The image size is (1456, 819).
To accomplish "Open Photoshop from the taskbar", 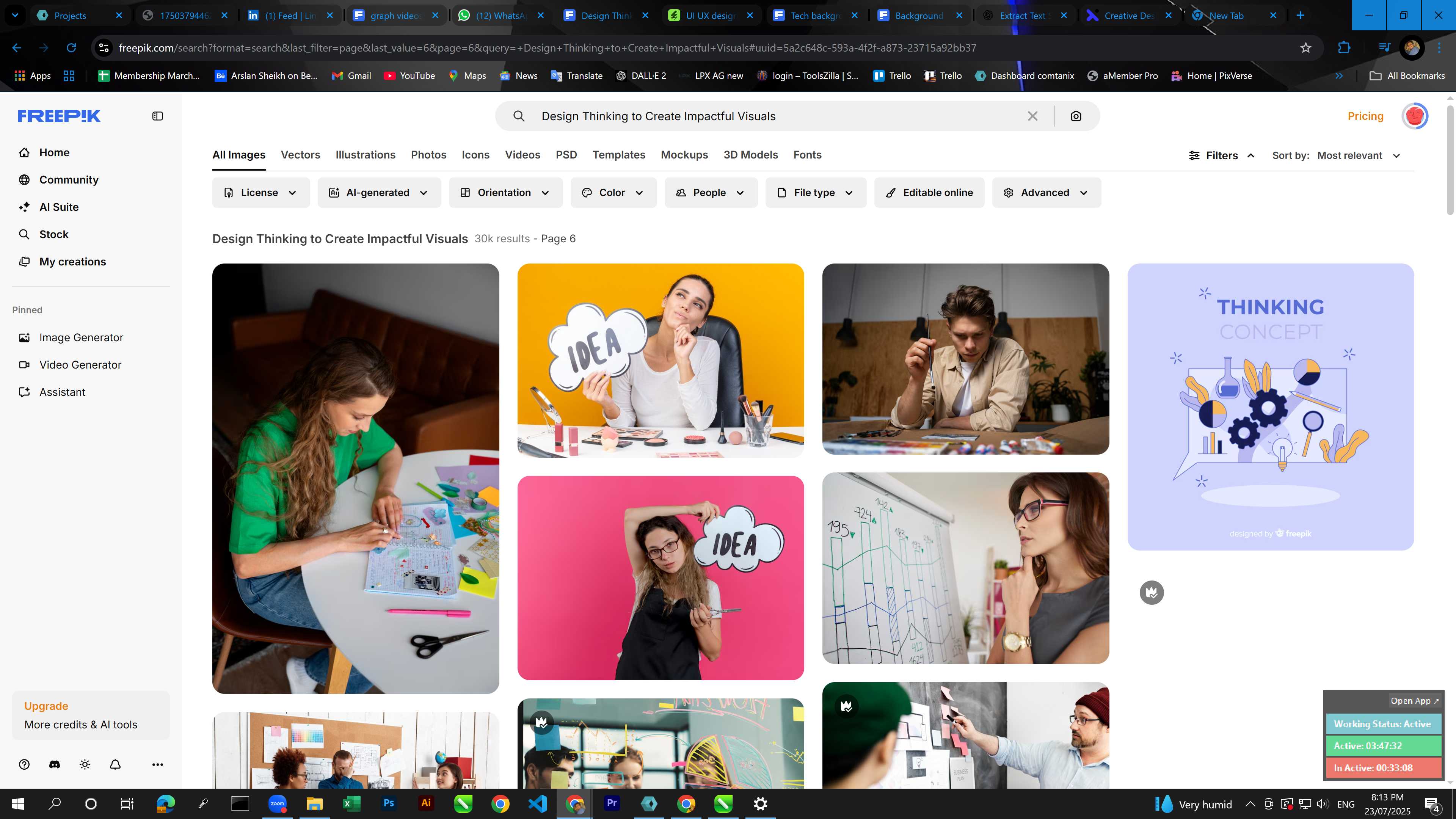I will (x=388, y=803).
